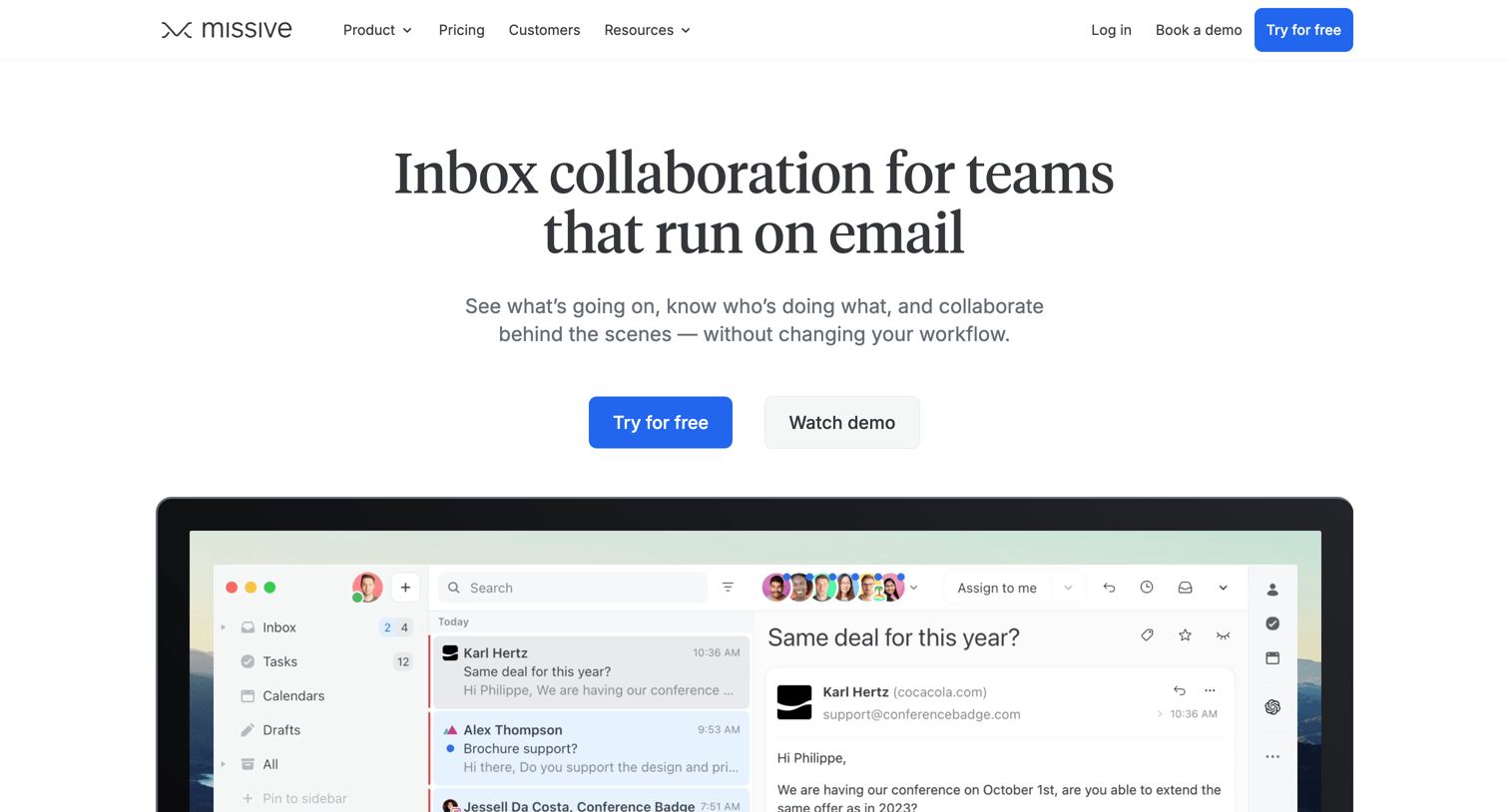Open the tasks checkmark icon on right rail
The height and width of the screenshot is (812, 1509).
1272,623
